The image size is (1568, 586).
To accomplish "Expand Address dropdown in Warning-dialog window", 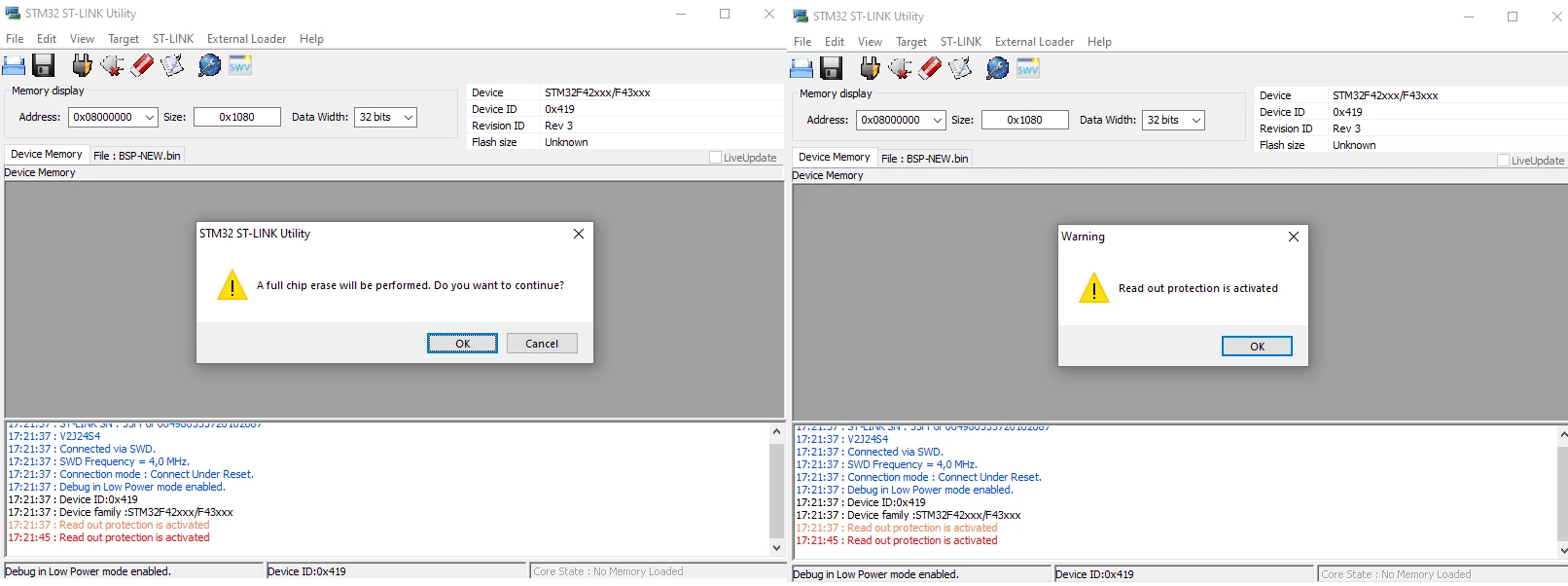I will [938, 121].
